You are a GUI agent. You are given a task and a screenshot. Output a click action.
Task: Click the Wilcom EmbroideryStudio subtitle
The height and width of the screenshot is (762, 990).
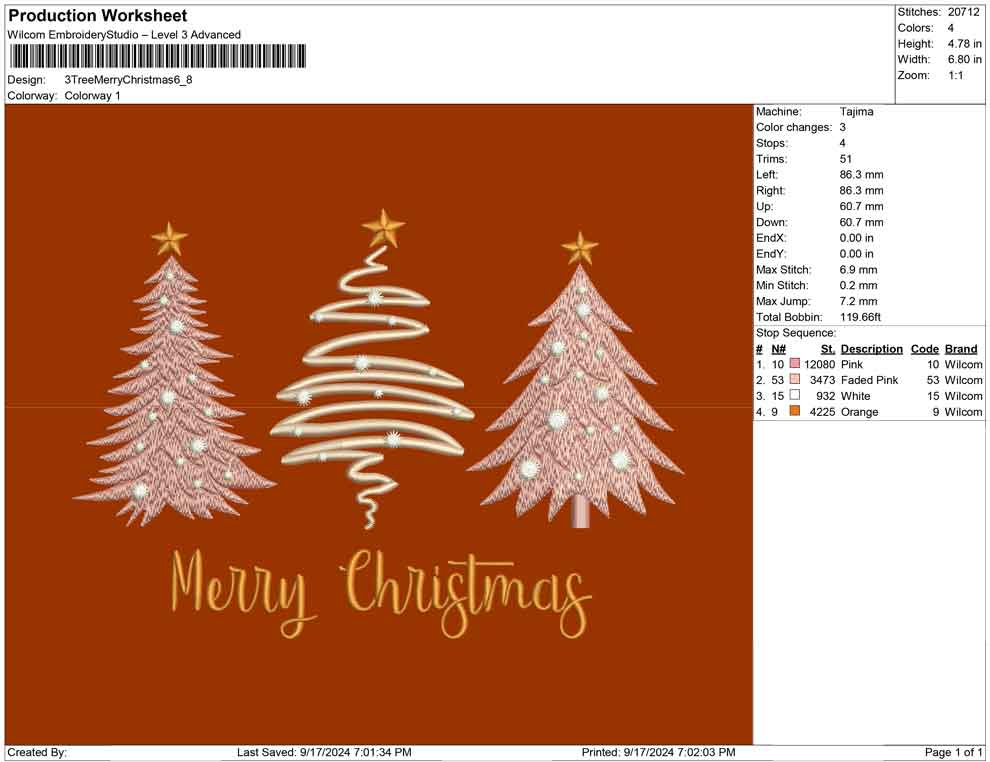click(x=124, y=35)
